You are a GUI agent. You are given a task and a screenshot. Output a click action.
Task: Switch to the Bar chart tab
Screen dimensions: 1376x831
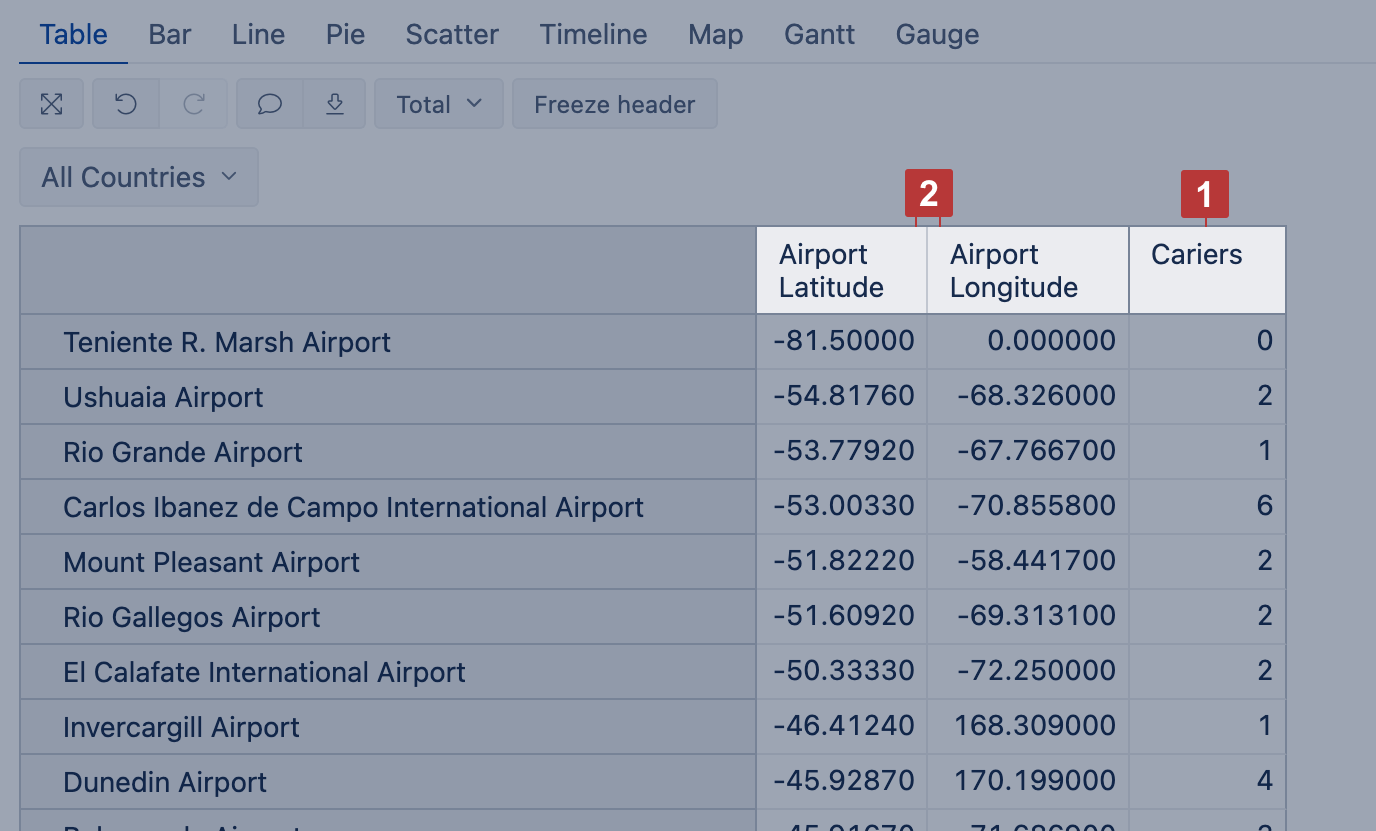(170, 34)
